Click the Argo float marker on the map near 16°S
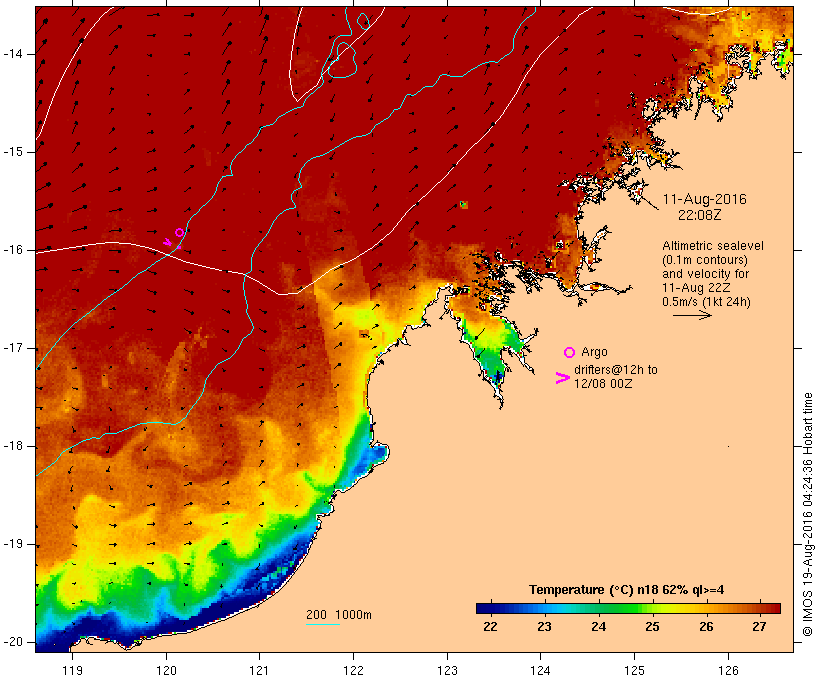This screenshot has width=820, height=680. [x=179, y=232]
